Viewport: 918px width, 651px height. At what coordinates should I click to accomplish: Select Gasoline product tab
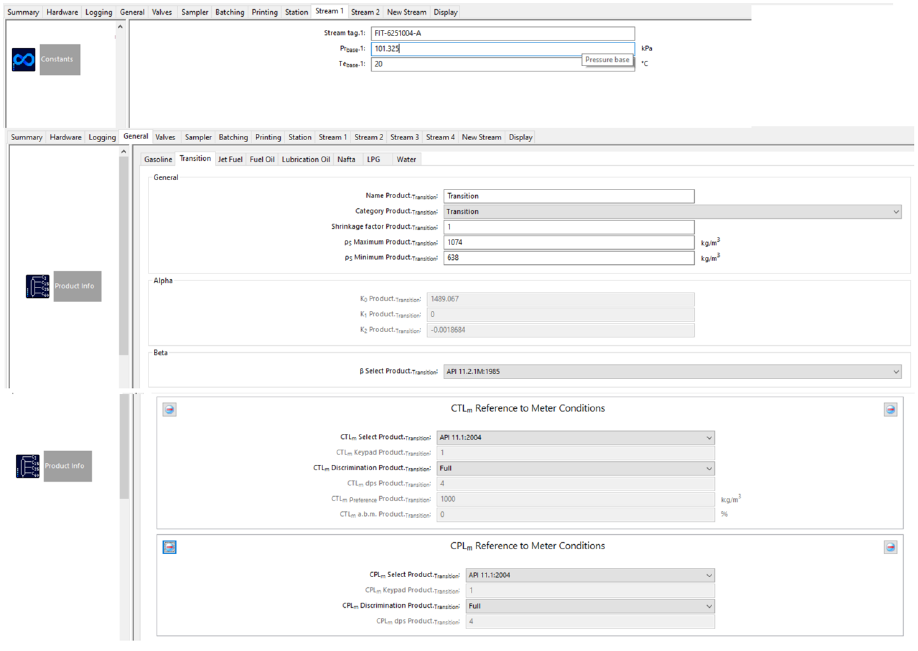click(158, 159)
